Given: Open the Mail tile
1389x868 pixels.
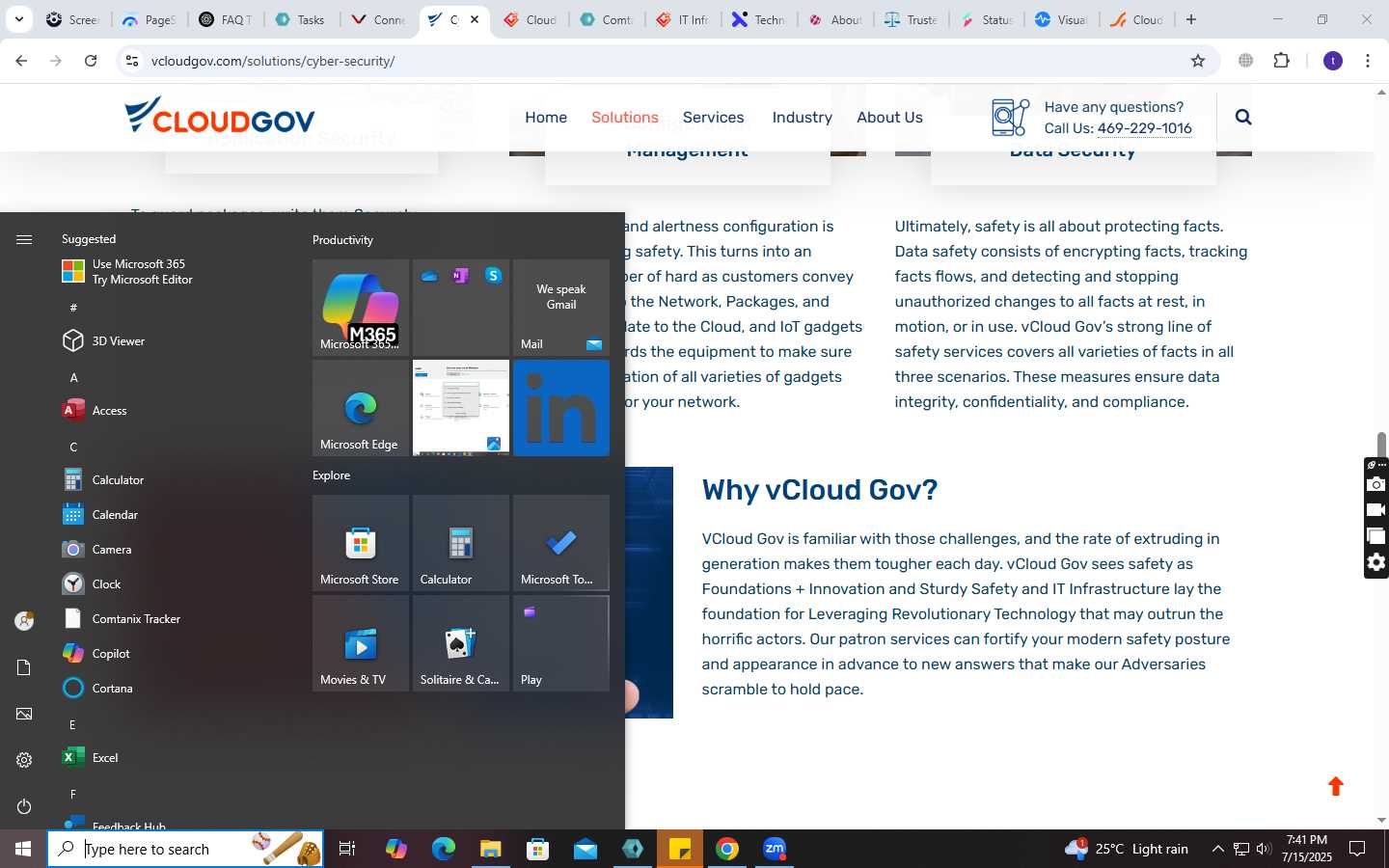Looking at the screenshot, I should pos(561,308).
